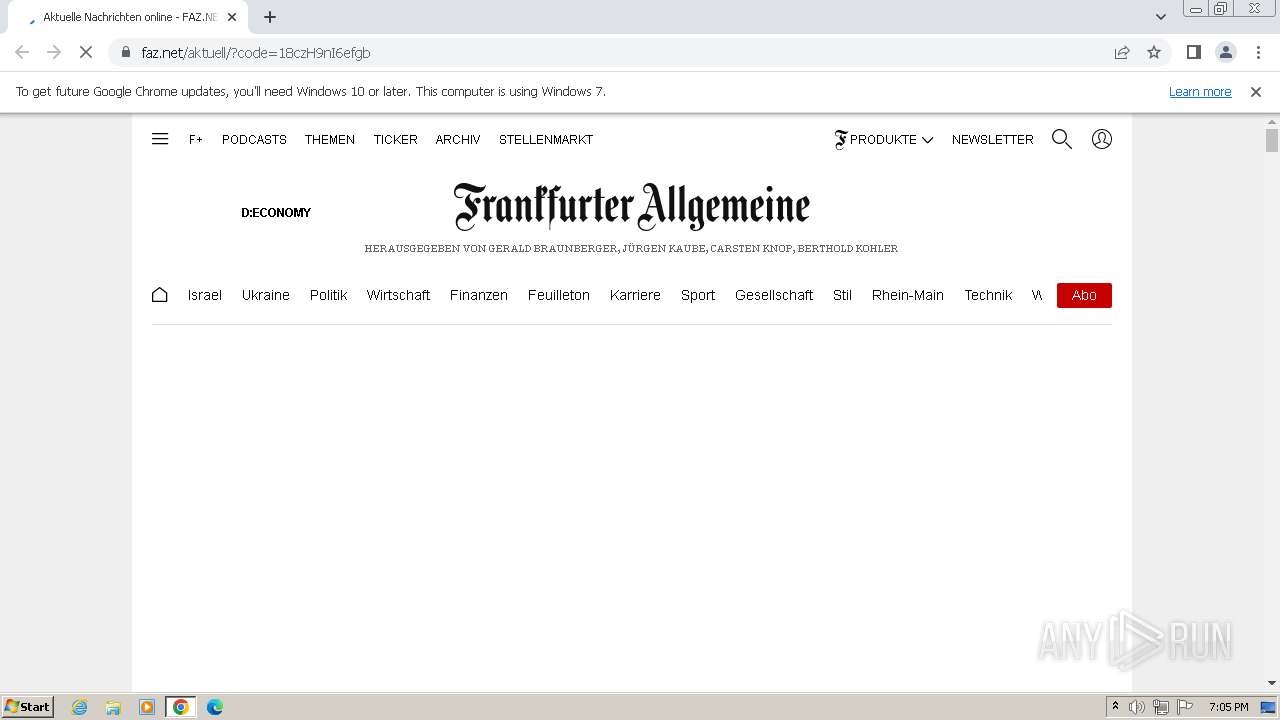Screen dimensions: 1280x720
Task: Select the Politik category
Action: click(x=328, y=295)
